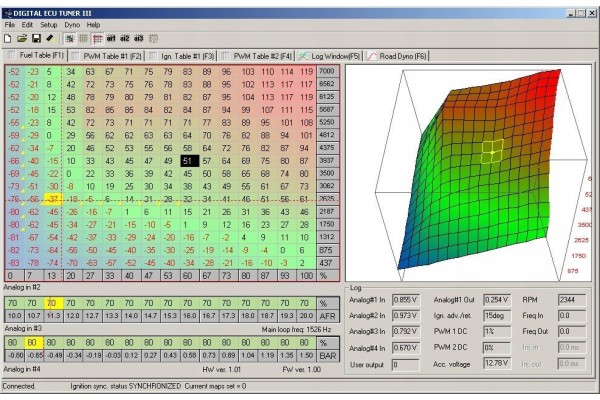This screenshot has width=600, height=400.
Task: Click the 60 load axis cell
Action: (x=188, y=276)
